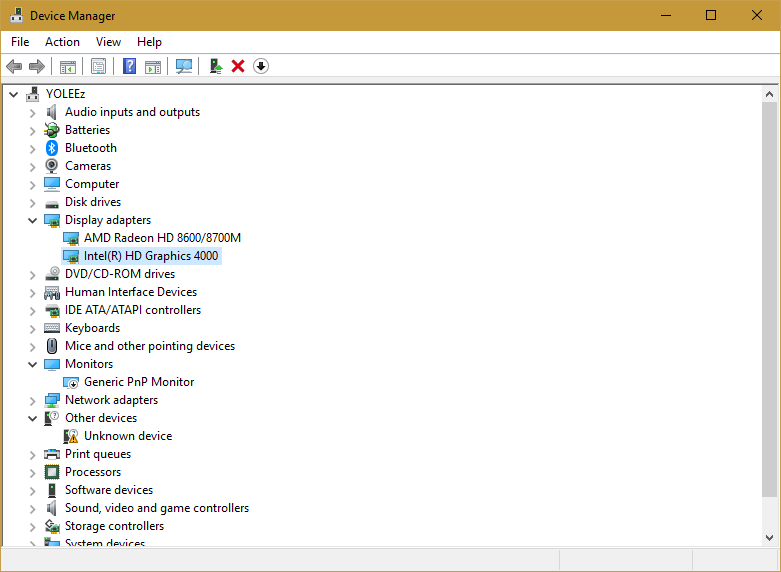Select the Computer category label
Screen dimensions: 781x572
coord(92,184)
